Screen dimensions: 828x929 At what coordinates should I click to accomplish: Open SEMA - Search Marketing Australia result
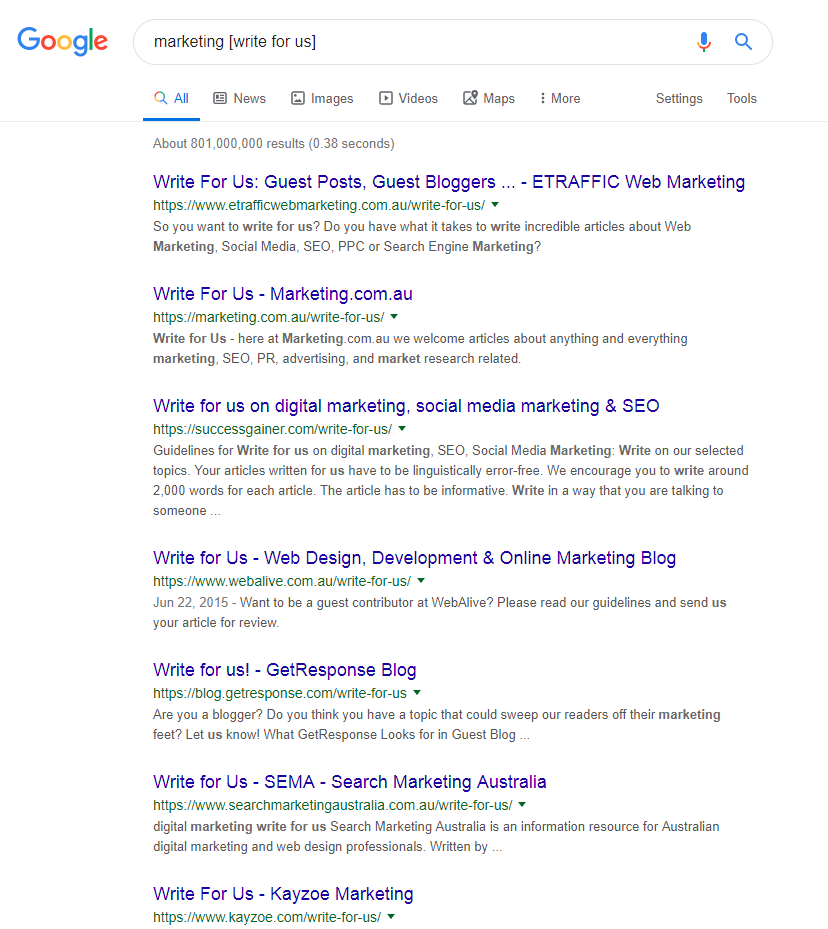pyautogui.click(x=349, y=782)
